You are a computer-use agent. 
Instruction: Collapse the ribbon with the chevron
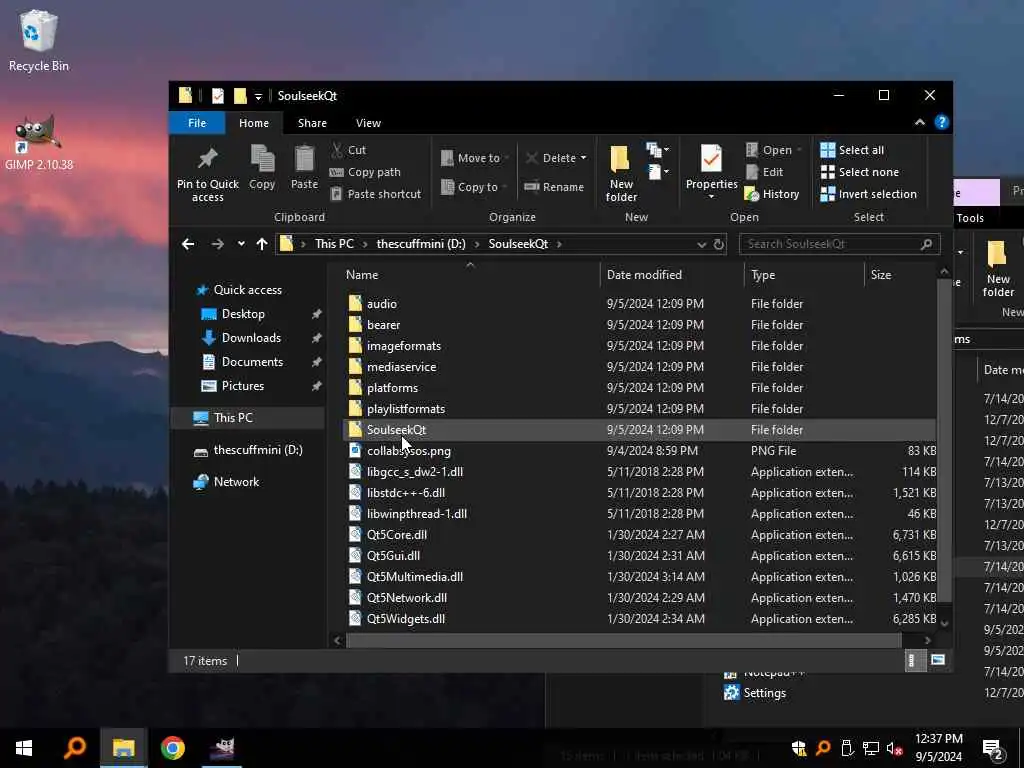tap(920, 122)
